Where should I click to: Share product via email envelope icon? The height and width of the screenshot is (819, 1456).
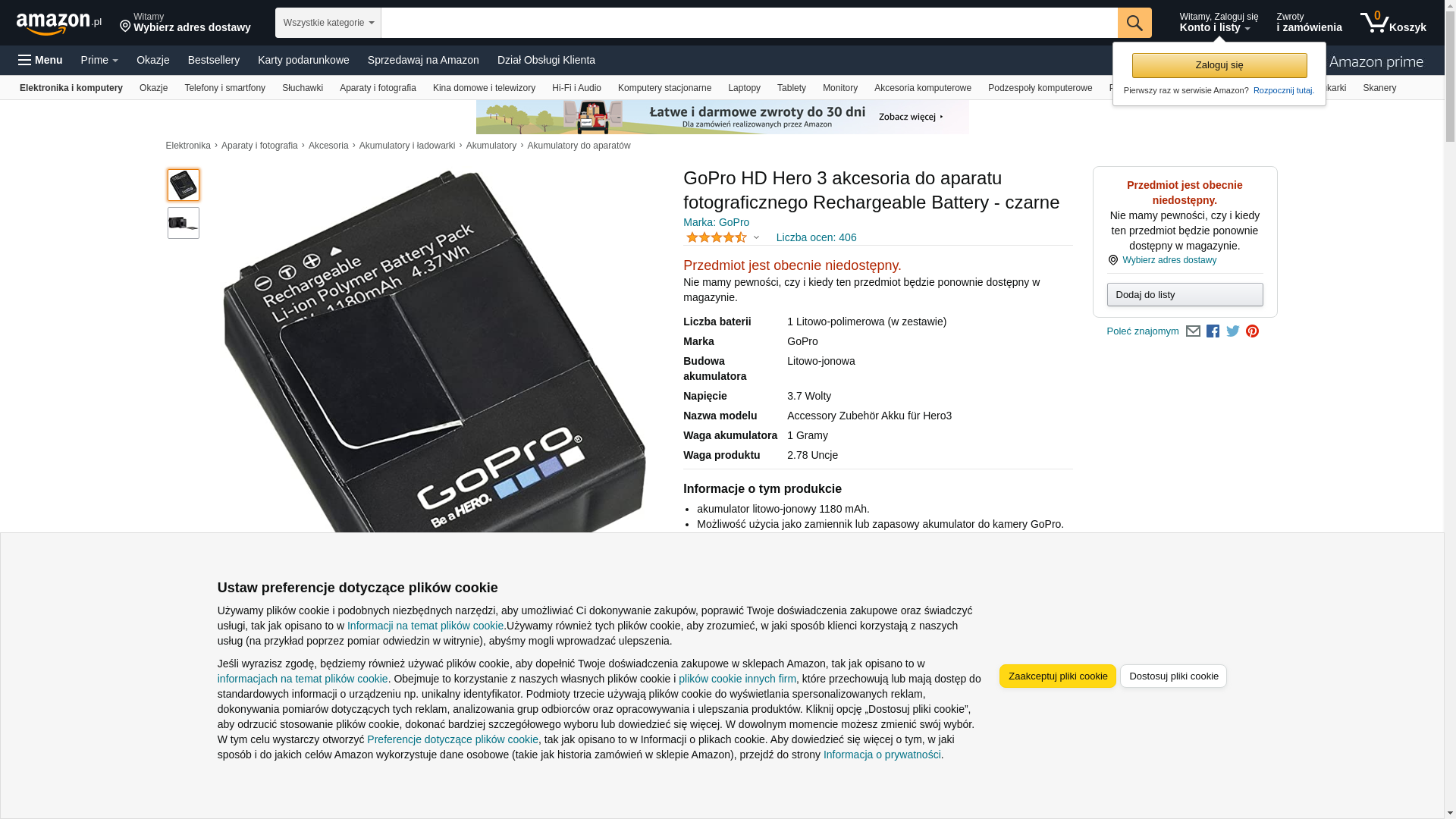(1193, 331)
